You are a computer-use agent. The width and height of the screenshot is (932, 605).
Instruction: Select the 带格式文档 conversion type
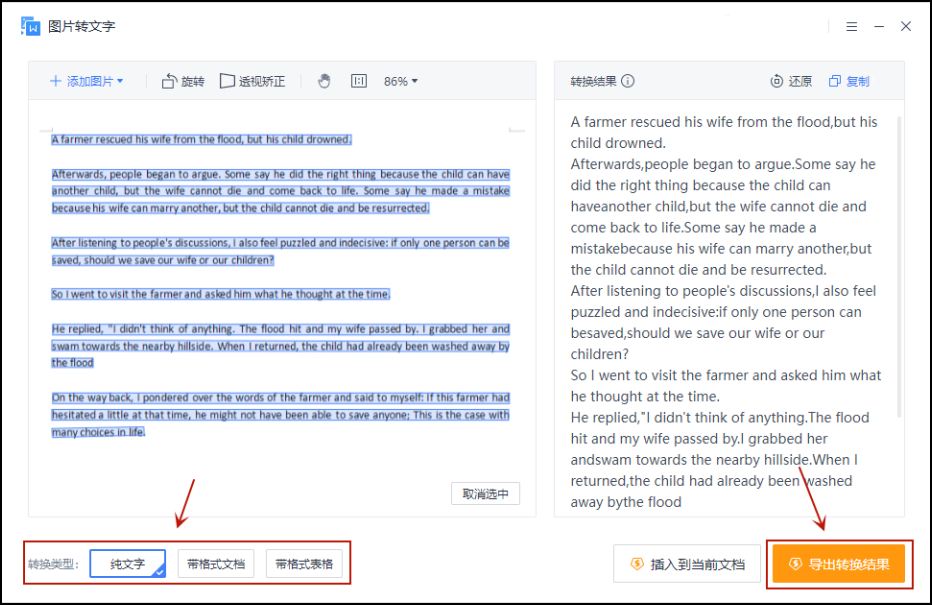(x=216, y=564)
